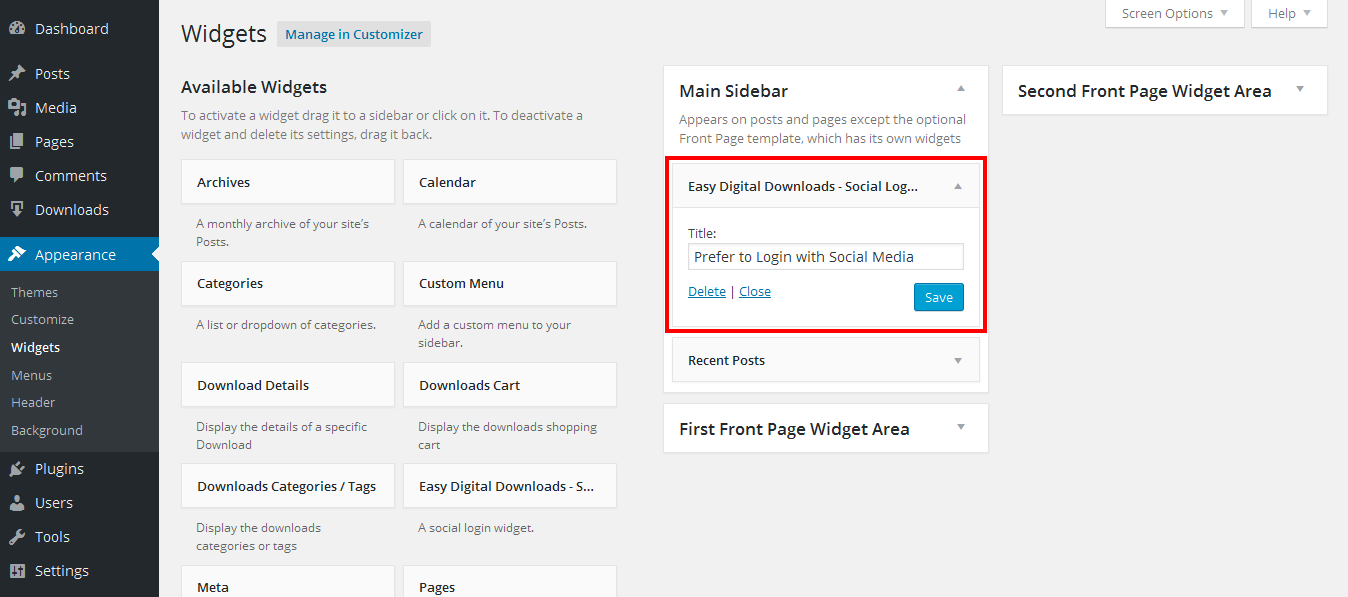Save the social login widget
The image size is (1348, 597).
pyautogui.click(x=938, y=297)
